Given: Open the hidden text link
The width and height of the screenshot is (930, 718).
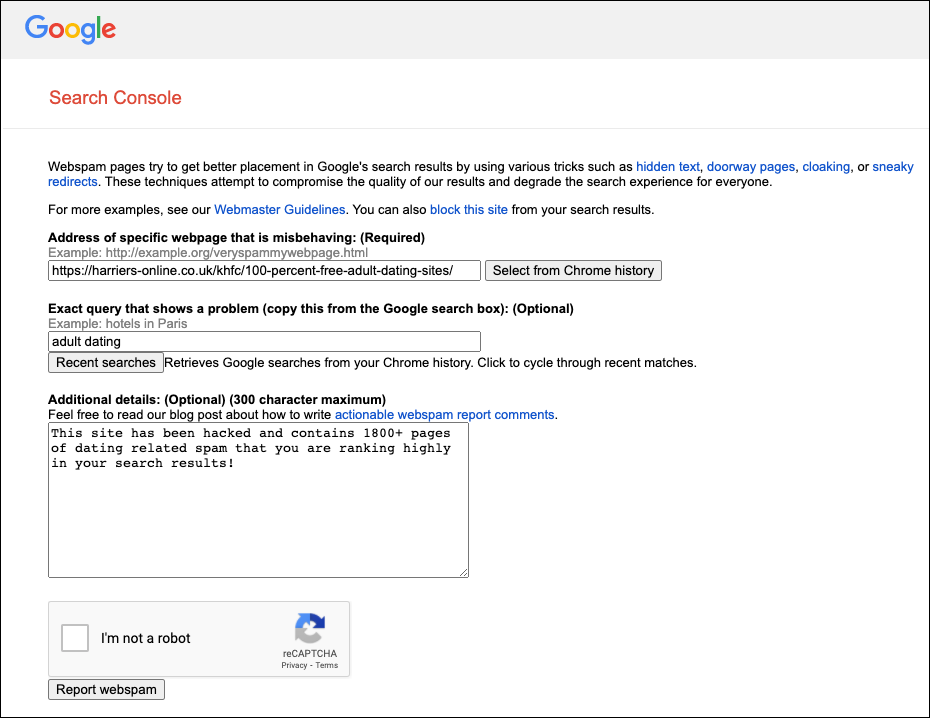Looking at the screenshot, I should pos(668,167).
